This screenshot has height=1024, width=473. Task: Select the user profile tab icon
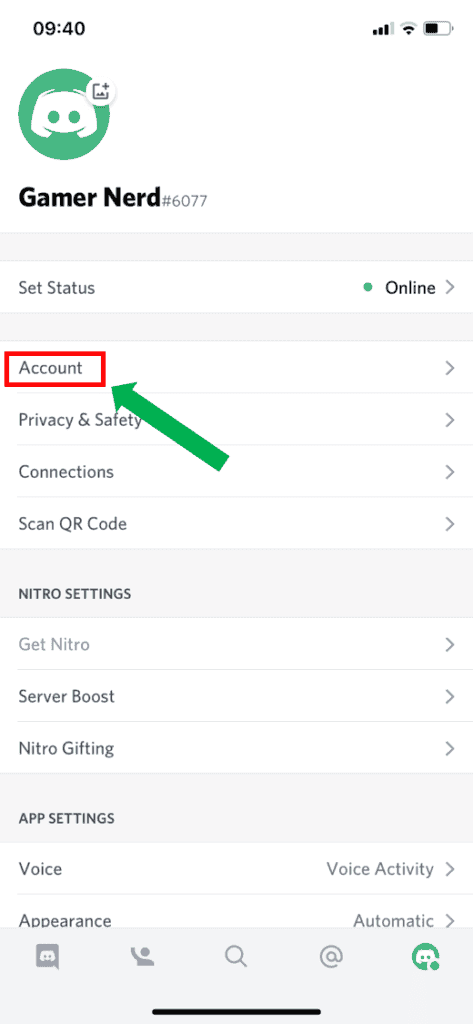pos(425,957)
